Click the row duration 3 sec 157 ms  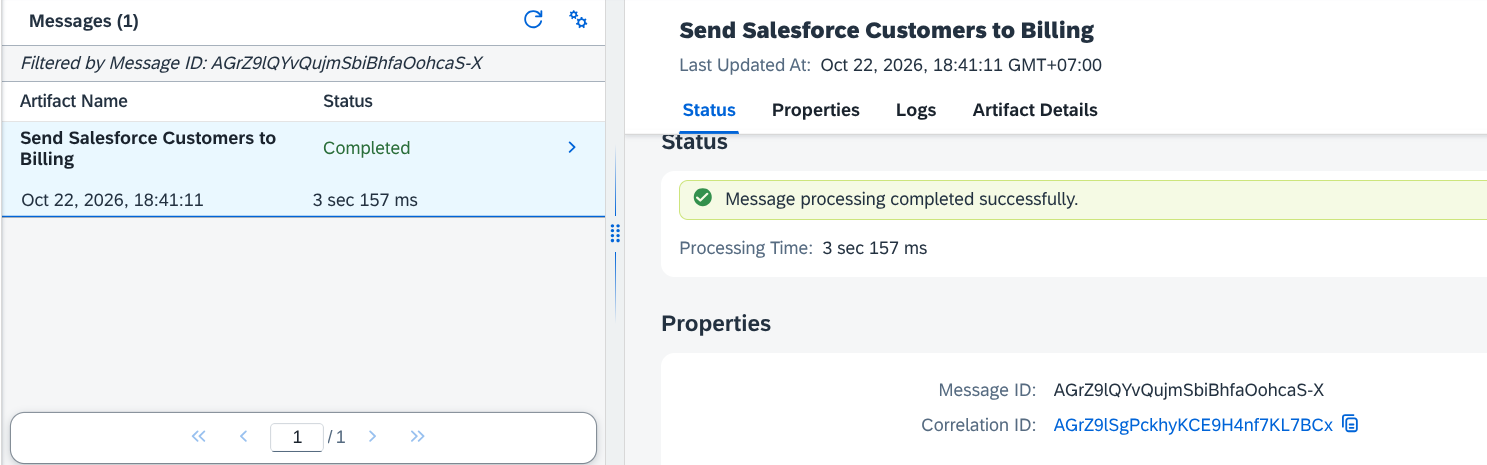365,200
